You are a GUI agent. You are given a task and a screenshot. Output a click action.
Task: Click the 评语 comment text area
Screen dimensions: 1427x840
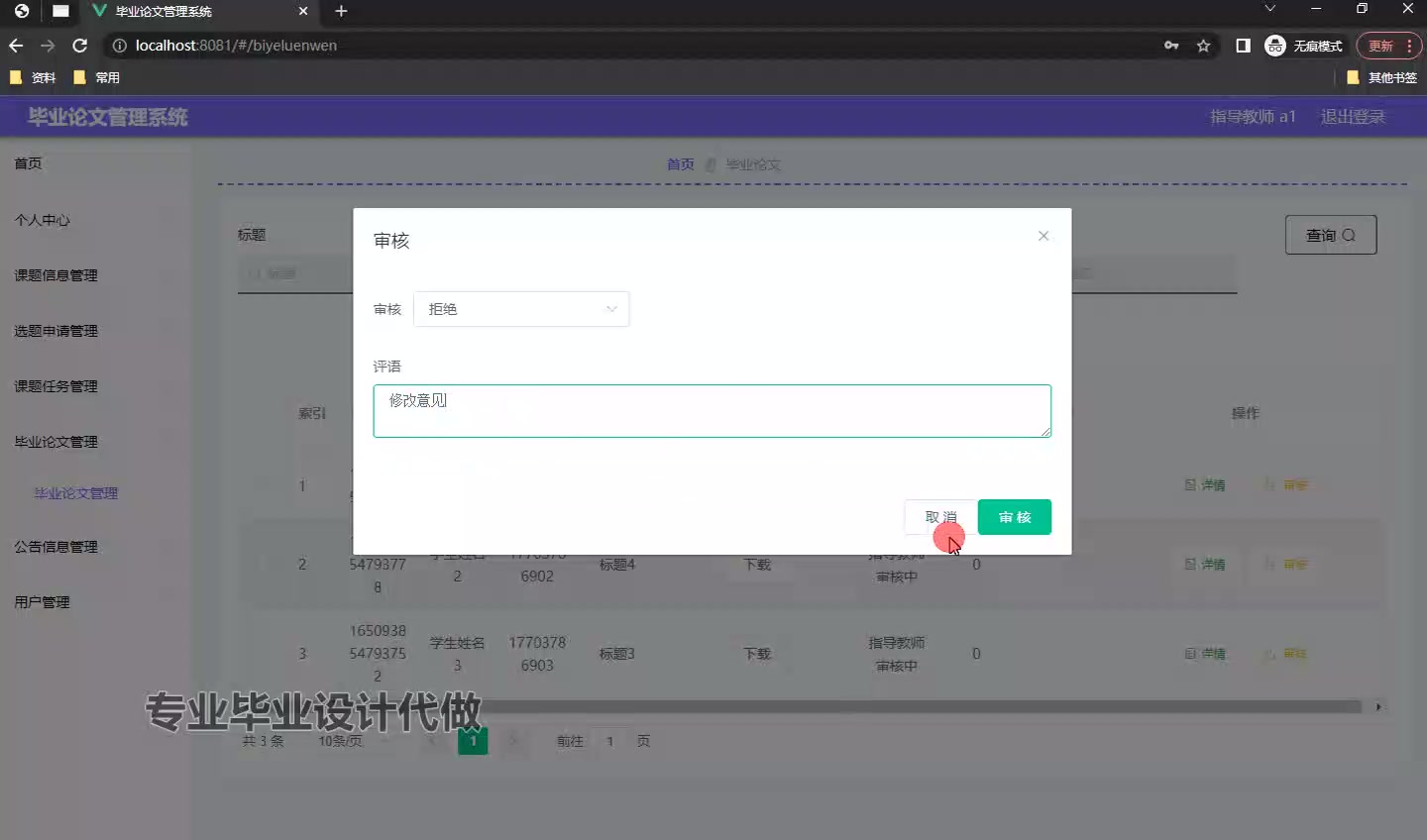coord(712,410)
